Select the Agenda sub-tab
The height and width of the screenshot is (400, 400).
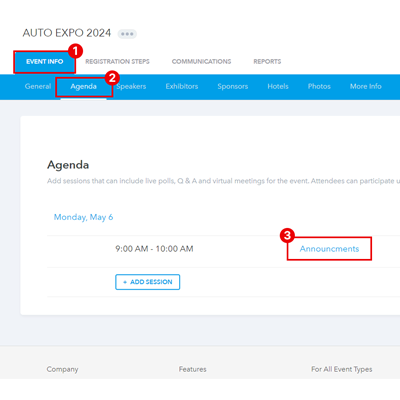[83, 87]
